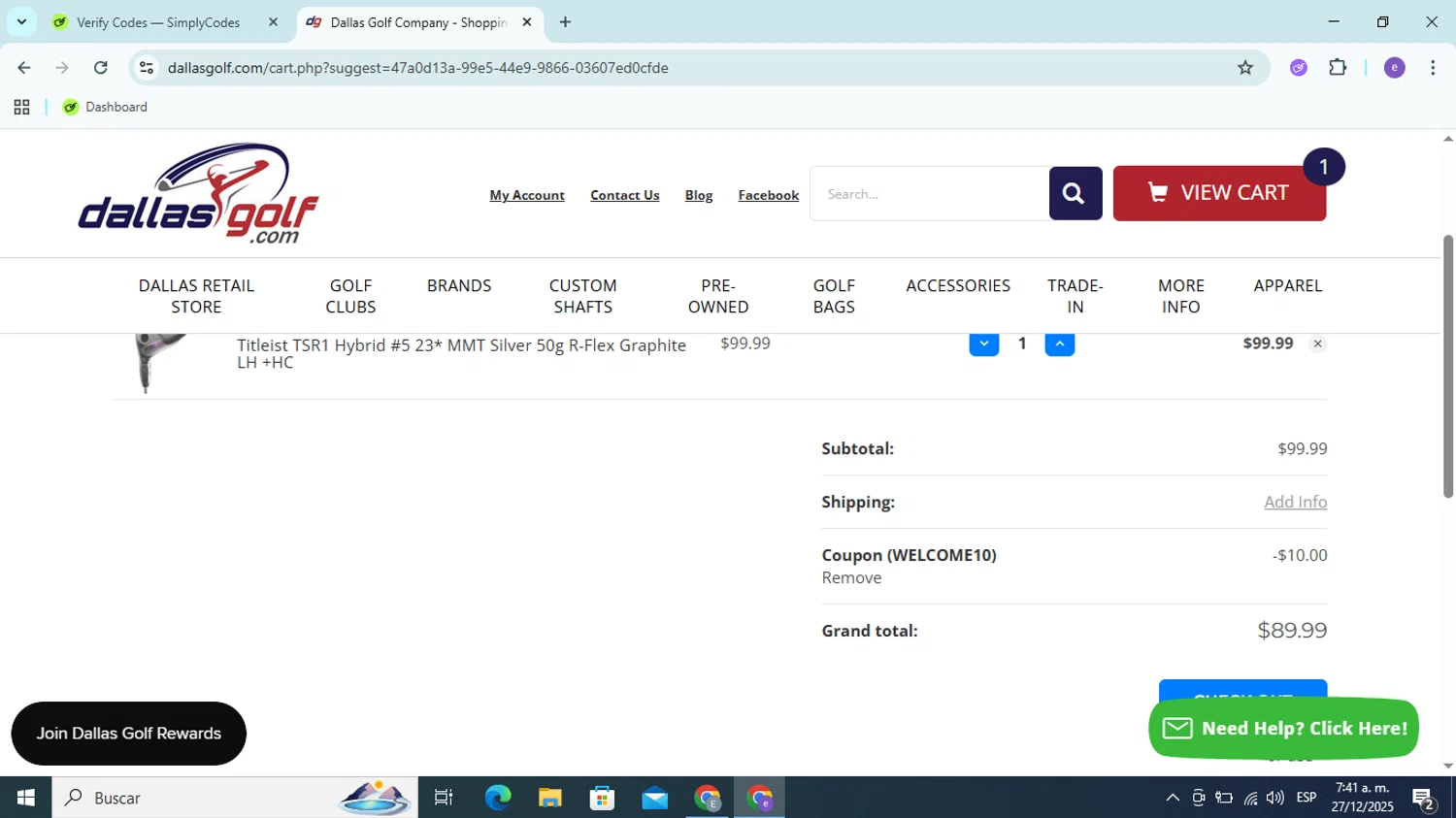Open Apparel menu
1456x818 pixels.
[1287, 285]
